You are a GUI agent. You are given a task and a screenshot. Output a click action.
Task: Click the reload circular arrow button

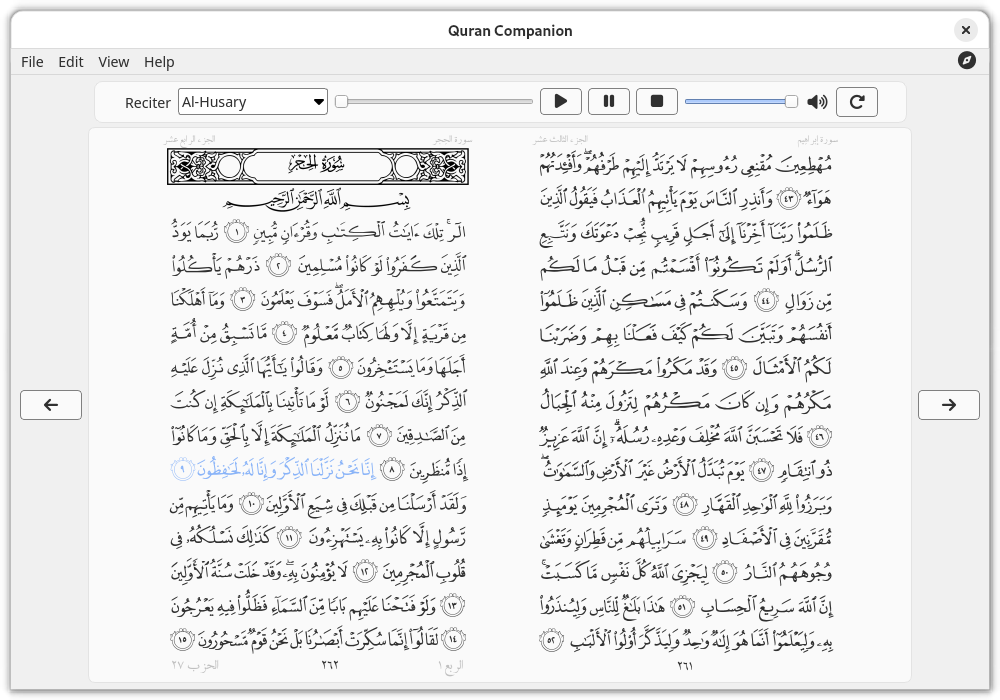tap(857, 101)
